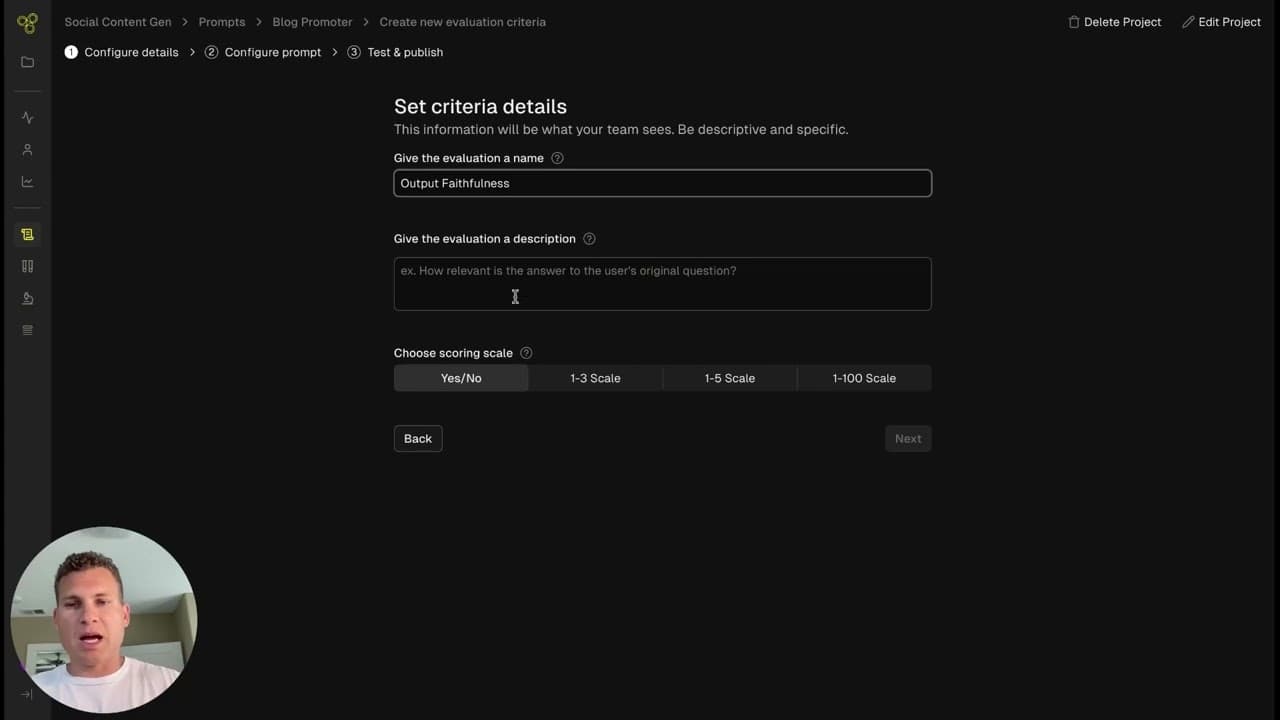Click the Back button

click(x=417, y=438)
